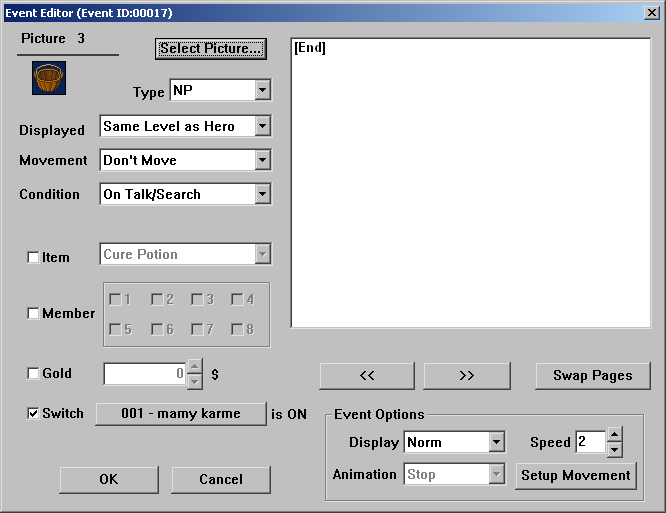Select the [End] line in command list
The width and height of the screenshot is (666, 513).
(x=310, y=47)
